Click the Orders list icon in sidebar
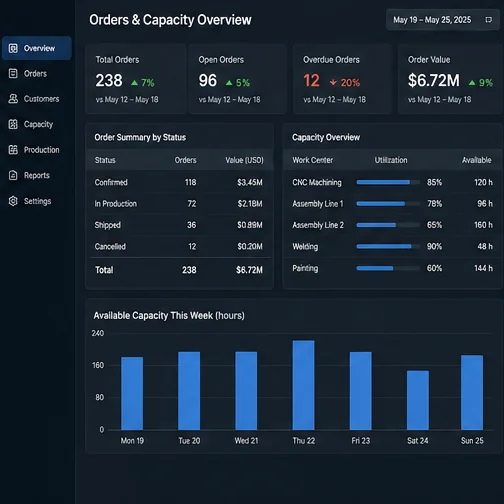The width and height of the screenshot is (504, 504). click(x=13, y=74)
